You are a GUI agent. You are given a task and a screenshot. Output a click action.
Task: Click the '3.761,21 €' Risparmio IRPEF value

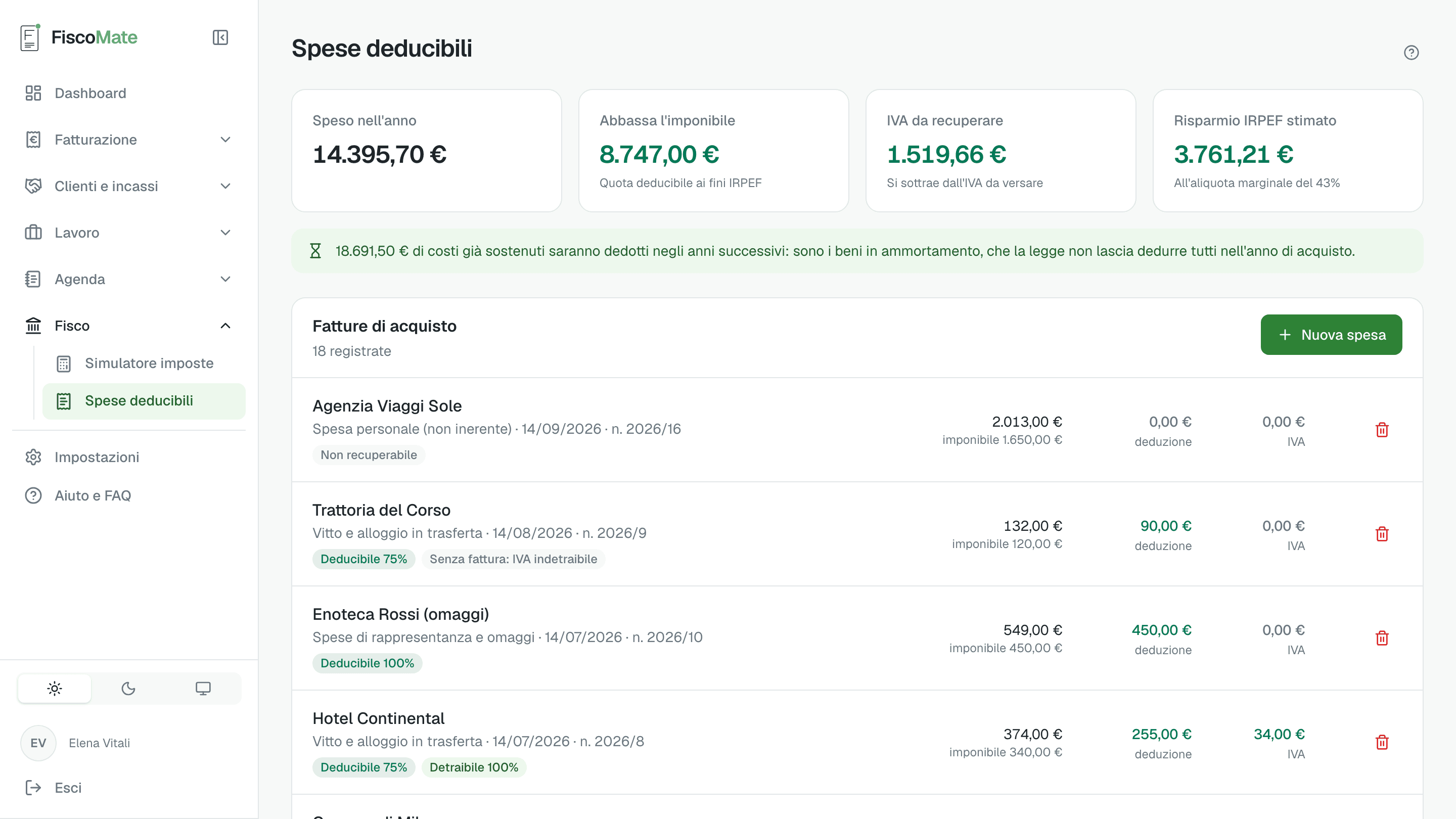click(x=1234, y=154)
